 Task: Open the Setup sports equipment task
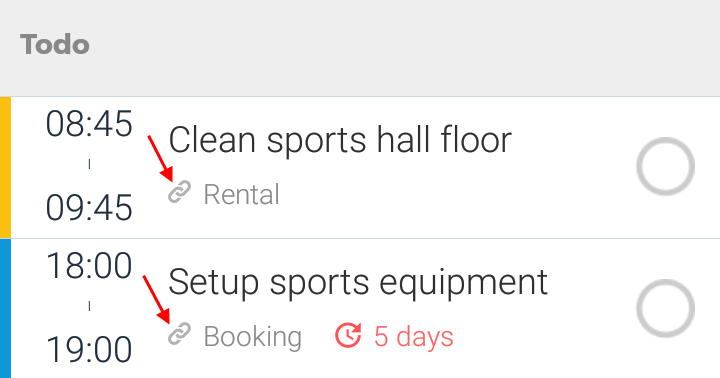(358, 283)
